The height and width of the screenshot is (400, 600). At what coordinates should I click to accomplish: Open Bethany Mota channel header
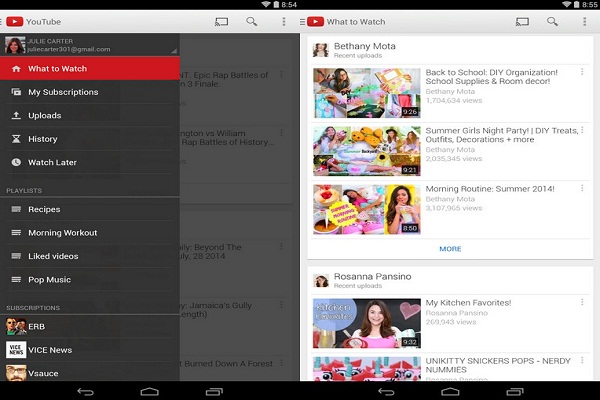[x=450, y=50]
